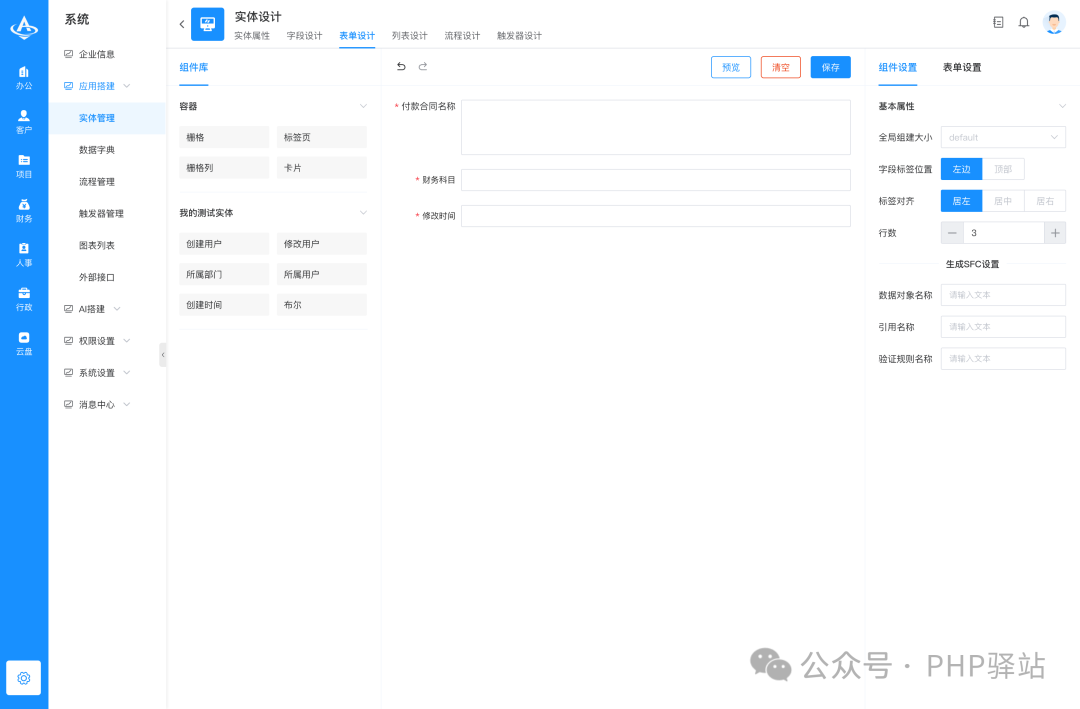Click the undo arrow icon
This screenshot has width=1080, height=709.
click(x=401, y=66)
